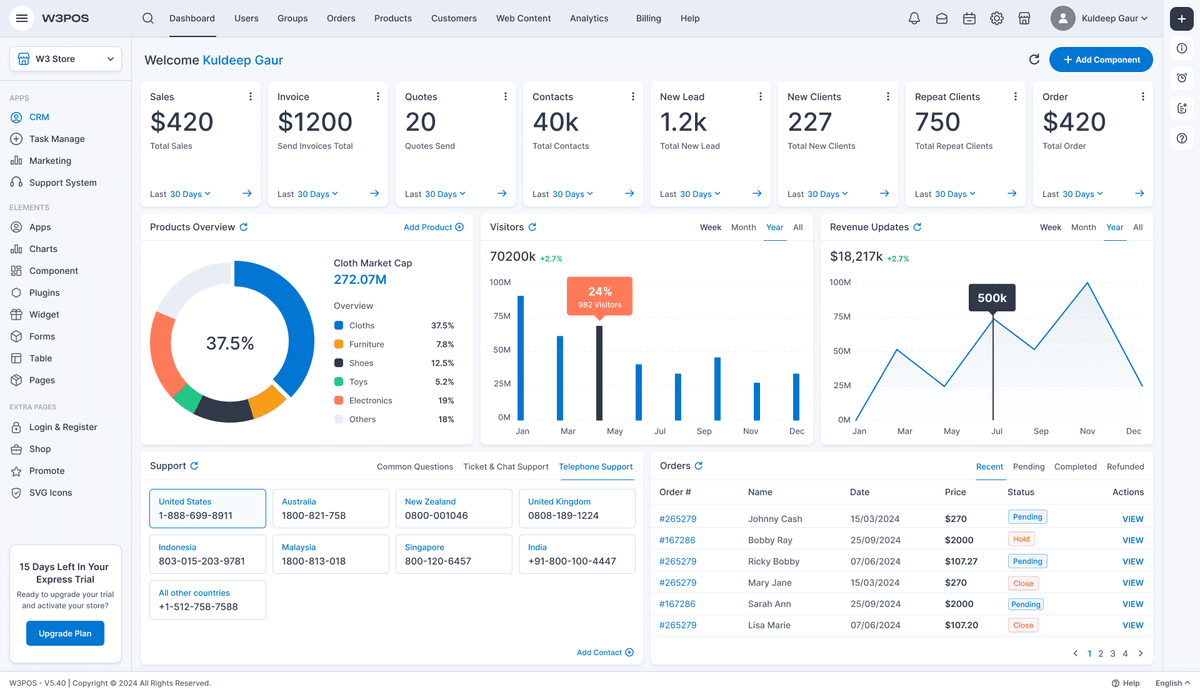Image resolution: width=1200 pixels, height=694 pixels.
Task: Click the arrow on the Quotes card
Action: point(502,194)
